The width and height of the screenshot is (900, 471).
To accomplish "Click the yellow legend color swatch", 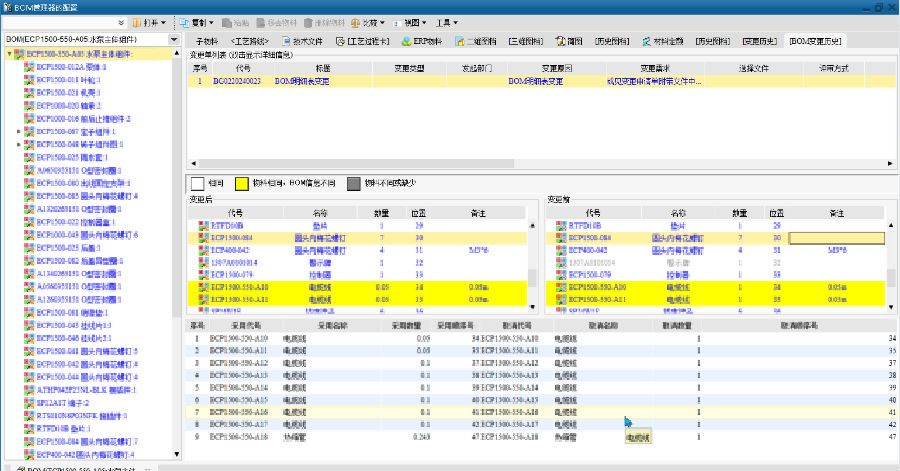I will tap(241, 184).
